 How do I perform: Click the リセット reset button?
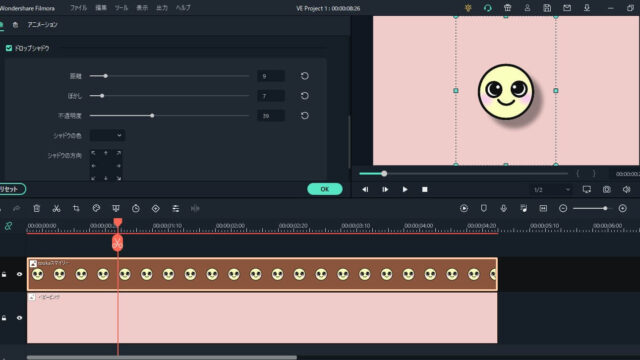click(10, 189)
